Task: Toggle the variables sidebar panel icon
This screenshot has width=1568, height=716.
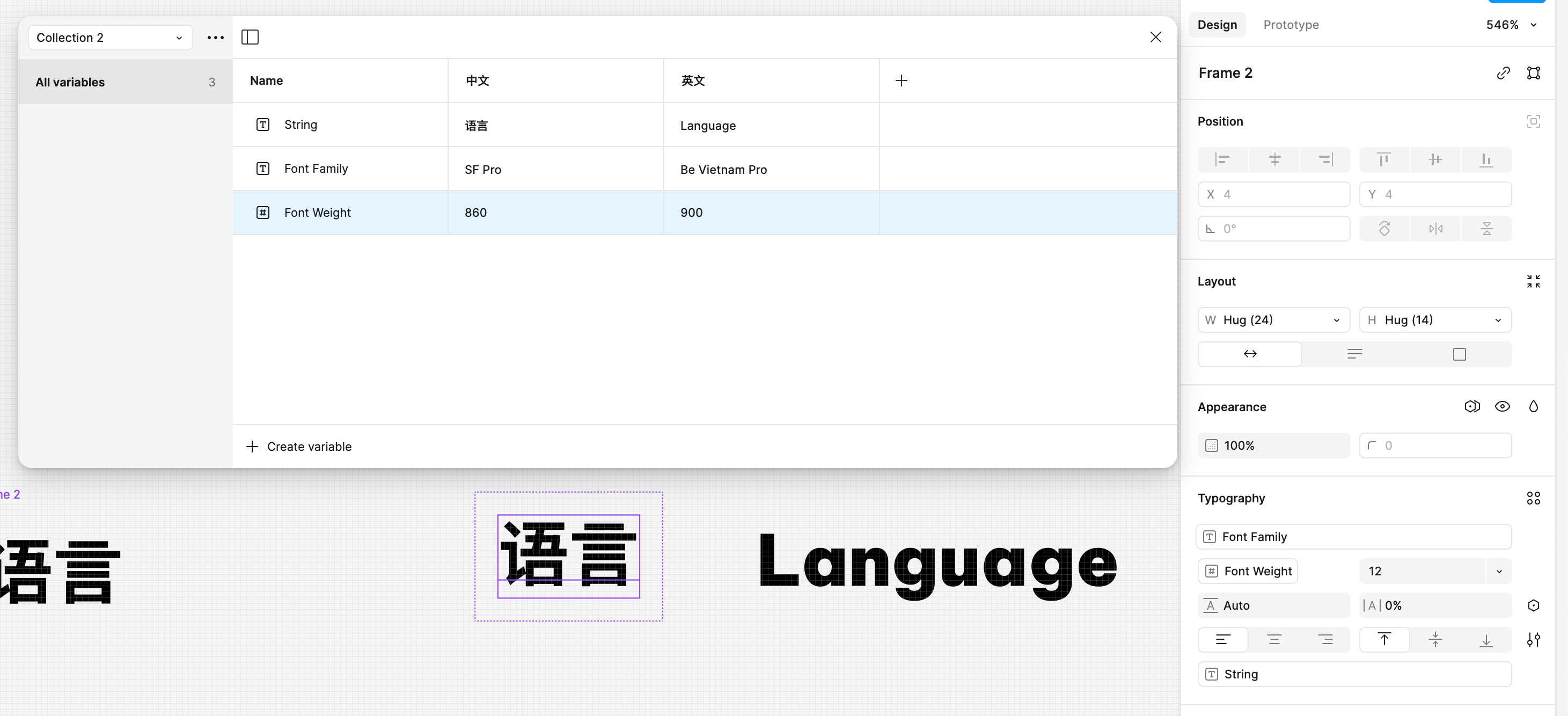Action: 250,37
